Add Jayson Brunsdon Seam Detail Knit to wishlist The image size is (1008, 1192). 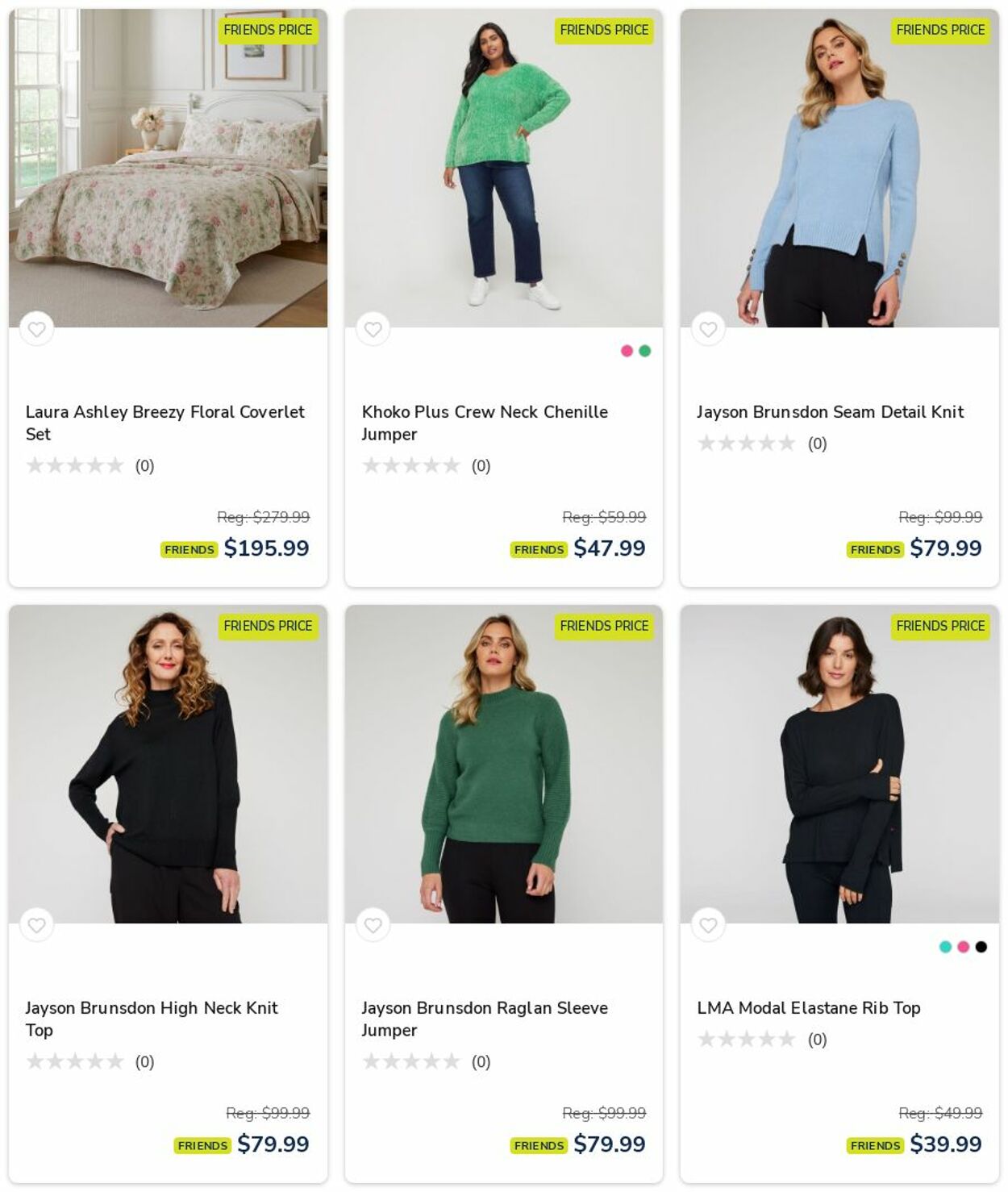(708, 329)
